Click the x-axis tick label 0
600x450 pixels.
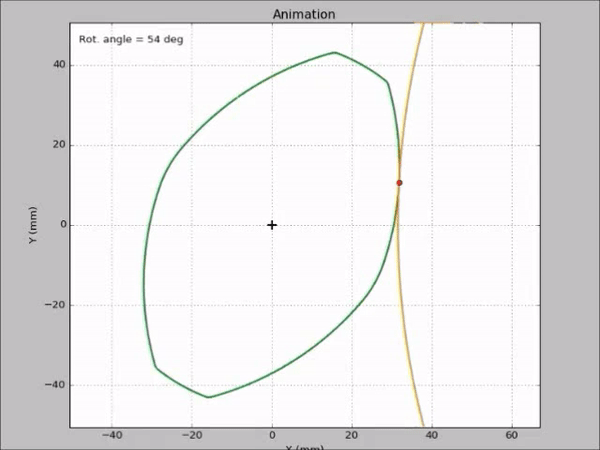(x=272, y=435)
